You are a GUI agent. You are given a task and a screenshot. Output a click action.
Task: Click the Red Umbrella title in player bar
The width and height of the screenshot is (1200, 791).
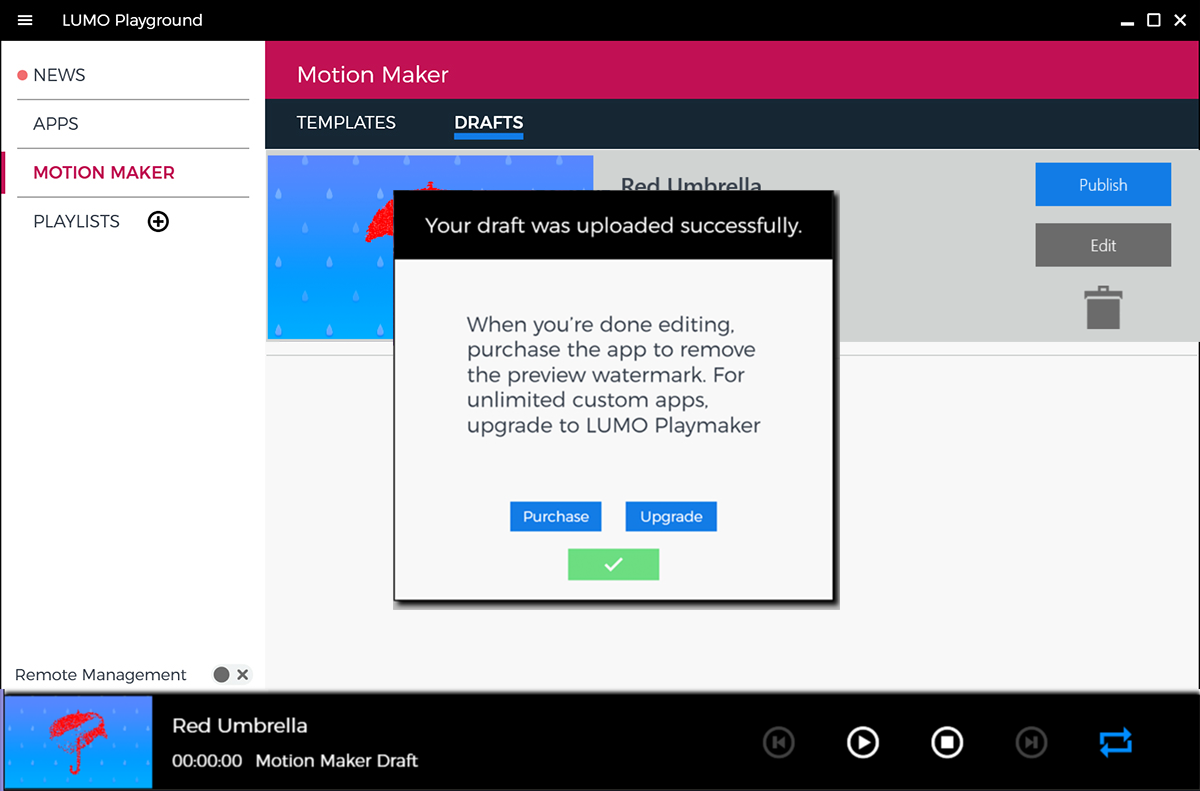[240, 726]
